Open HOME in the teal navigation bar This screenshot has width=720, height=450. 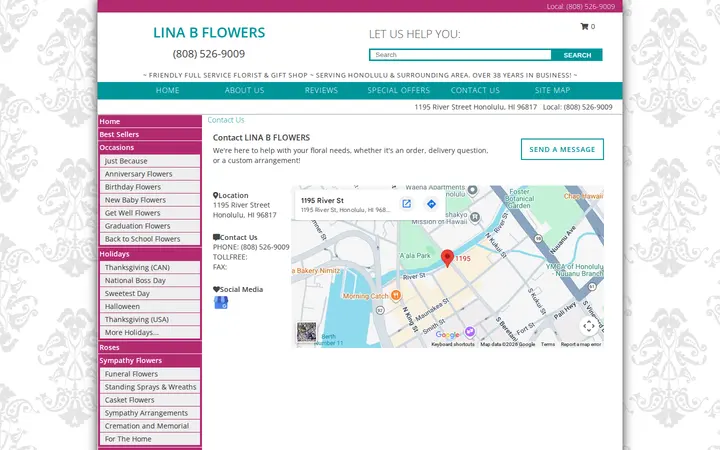pyautogui.click(x=168, y=90)
